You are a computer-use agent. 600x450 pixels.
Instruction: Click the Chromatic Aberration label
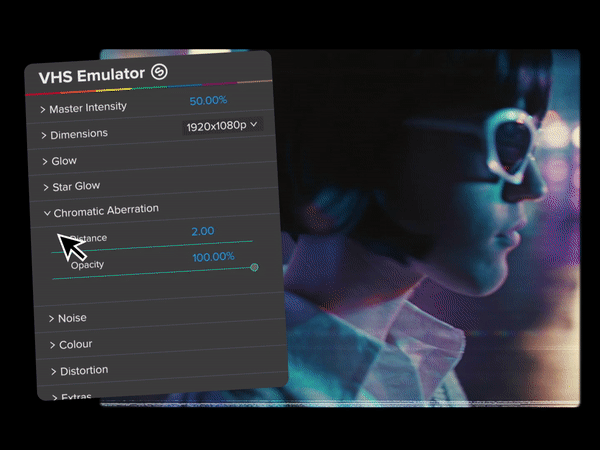(x=106, y=210)
